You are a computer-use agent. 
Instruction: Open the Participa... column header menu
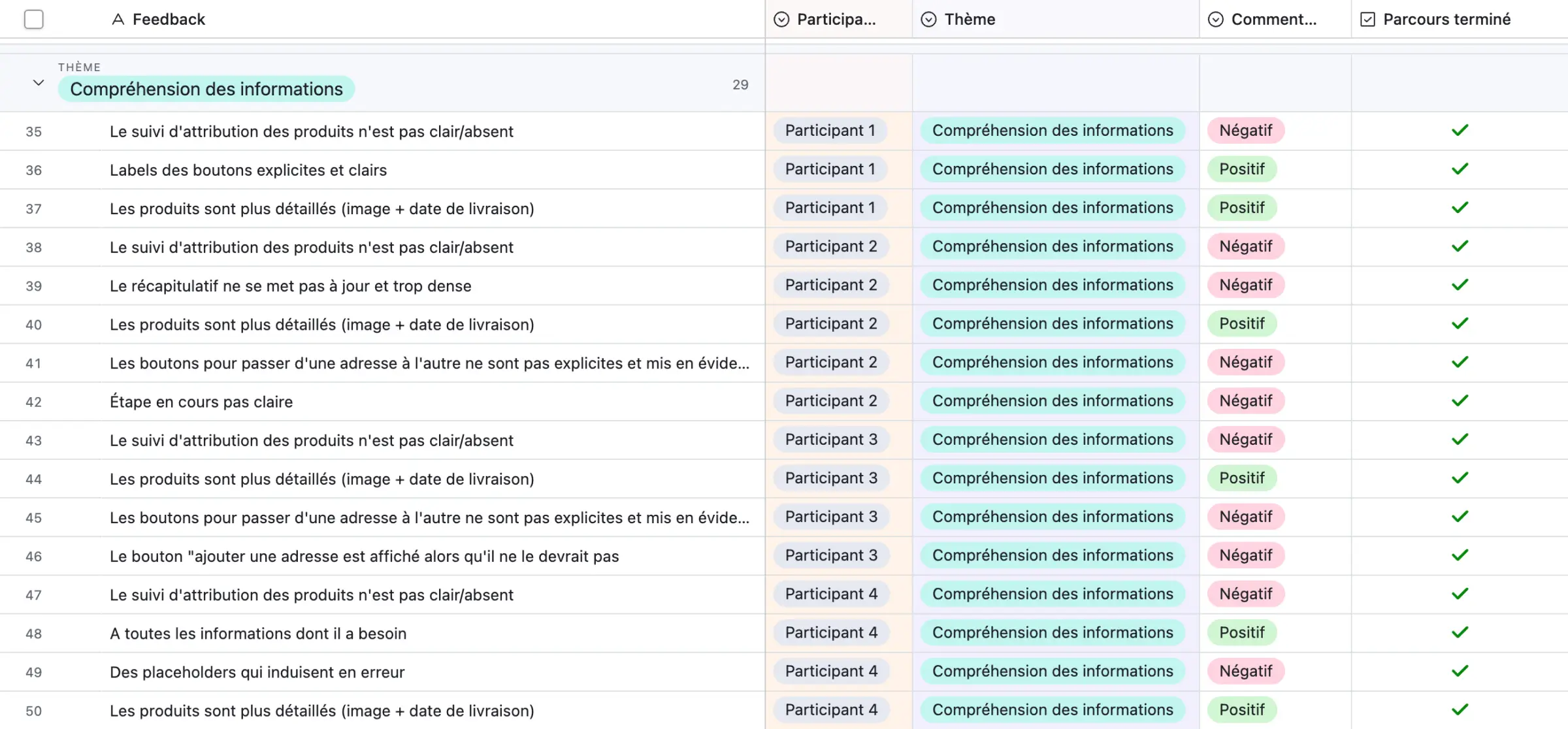coord(838,20)
